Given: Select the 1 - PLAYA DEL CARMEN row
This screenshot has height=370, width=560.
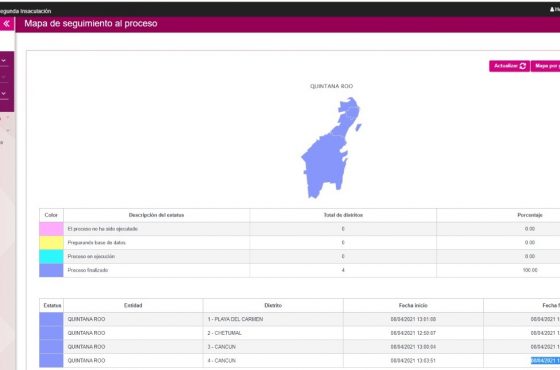Looking at the screenshot, I should click(x=300, y=319).
